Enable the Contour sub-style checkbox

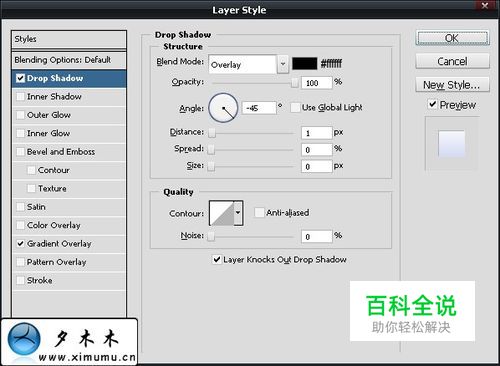pos(31,170)
